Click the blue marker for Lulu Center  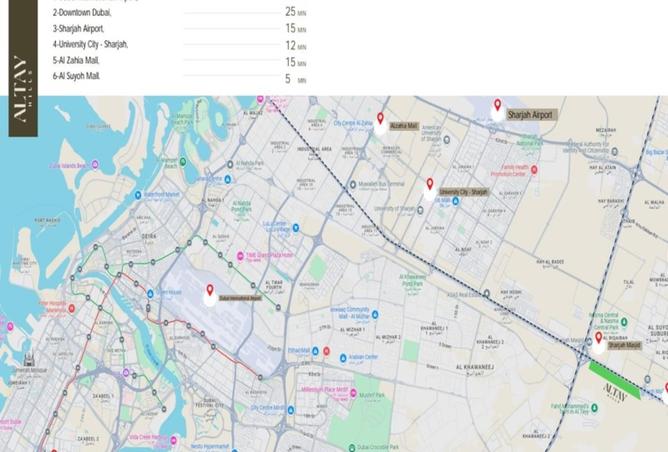click(296, 227)
